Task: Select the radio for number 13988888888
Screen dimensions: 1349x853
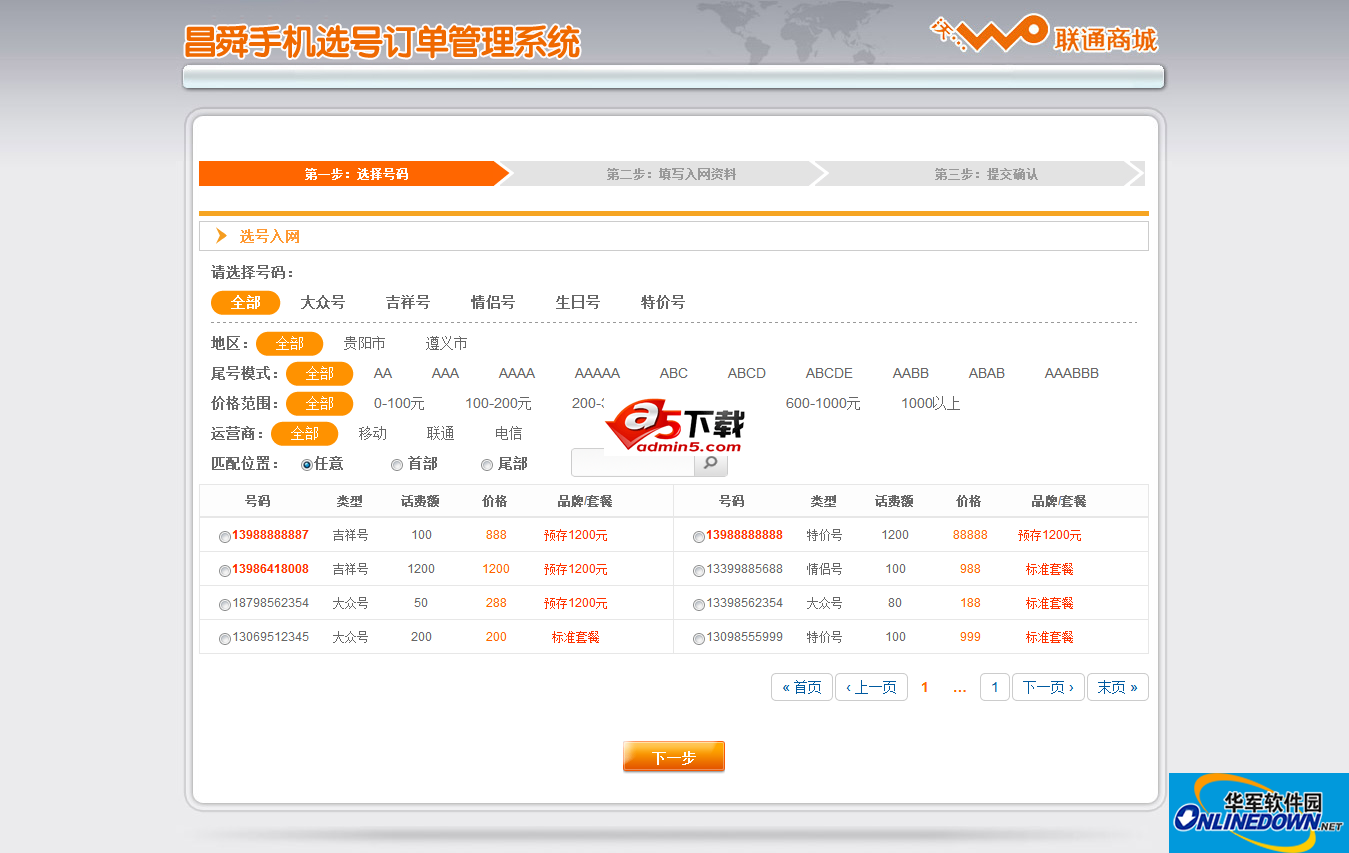Action: point(698,536)
